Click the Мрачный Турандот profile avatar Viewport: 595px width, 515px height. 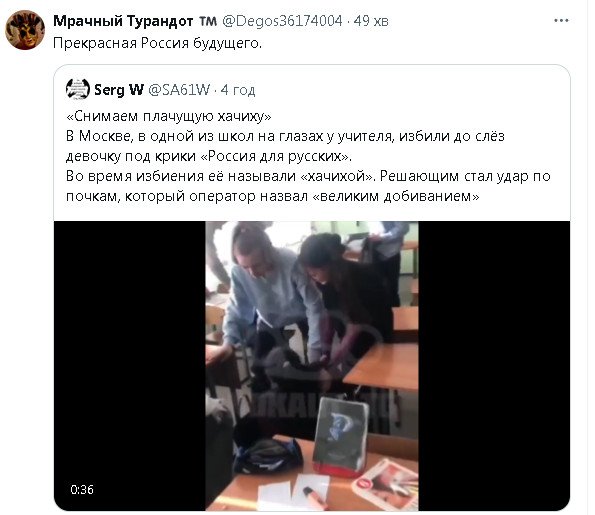[x=25, y=30]
